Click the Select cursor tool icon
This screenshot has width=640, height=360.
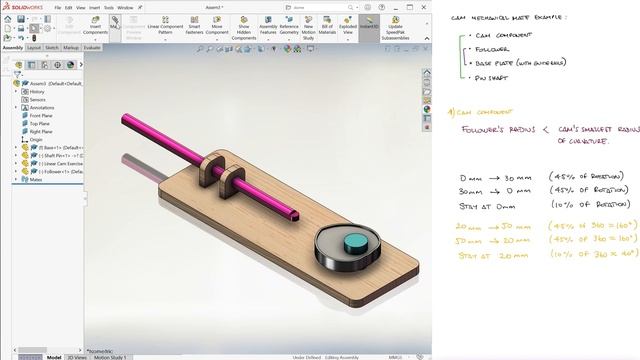pyautogui.click(x=34, y=29)
